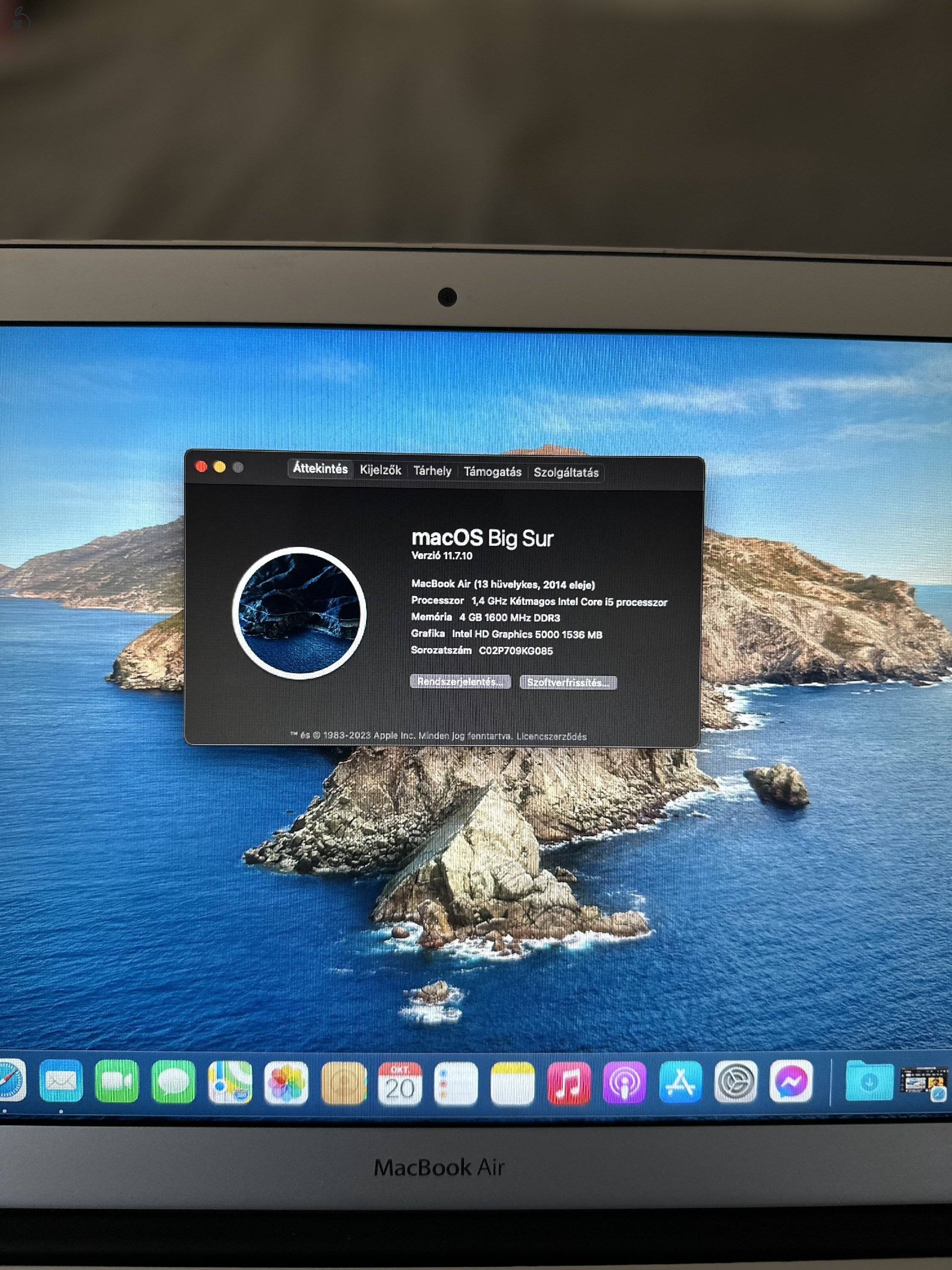Image resolution: width=952 pixels, height=1270 pixels.
Task: Open Messages from the dock
Action: click(x=173, y=1082)
